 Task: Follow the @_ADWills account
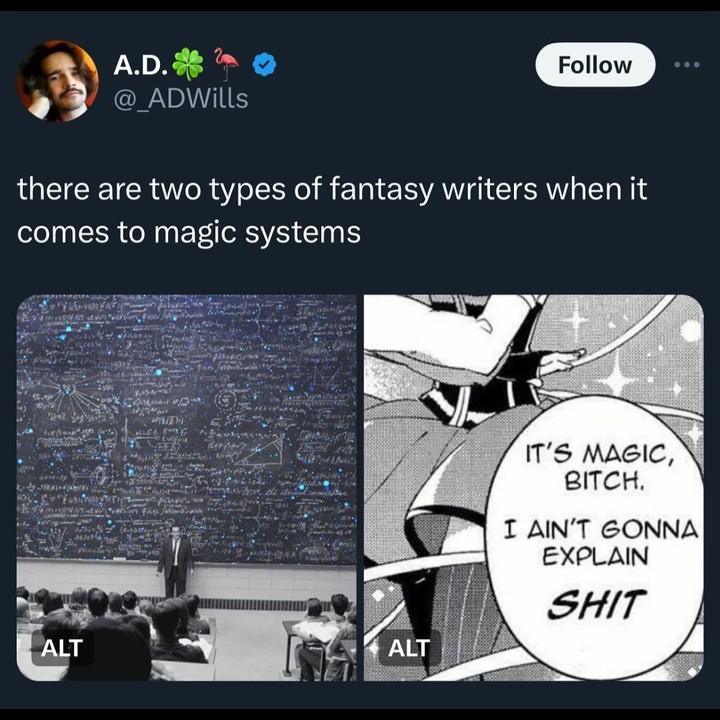[x=595, y=65]
